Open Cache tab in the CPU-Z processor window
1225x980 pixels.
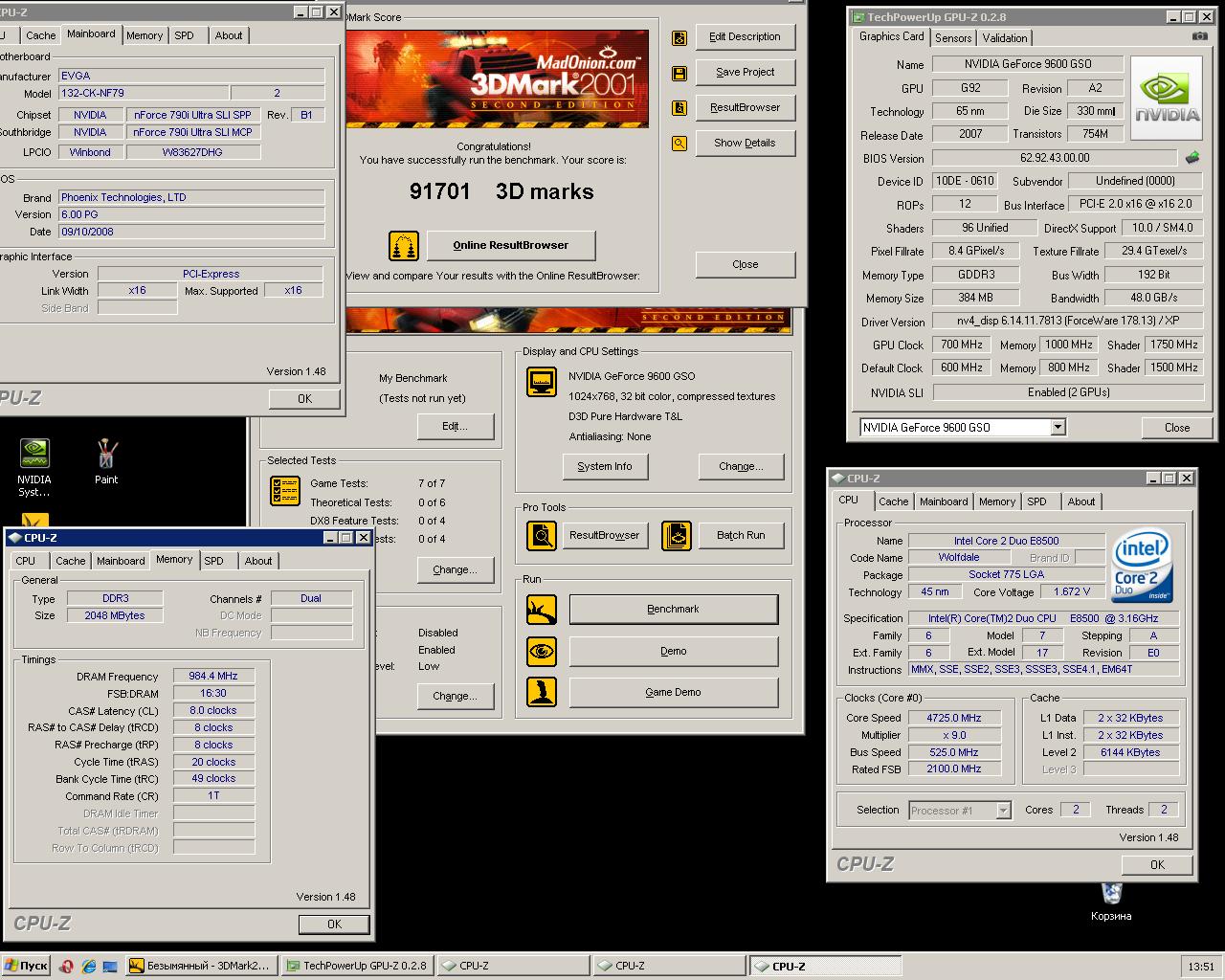tap(894, 501)
